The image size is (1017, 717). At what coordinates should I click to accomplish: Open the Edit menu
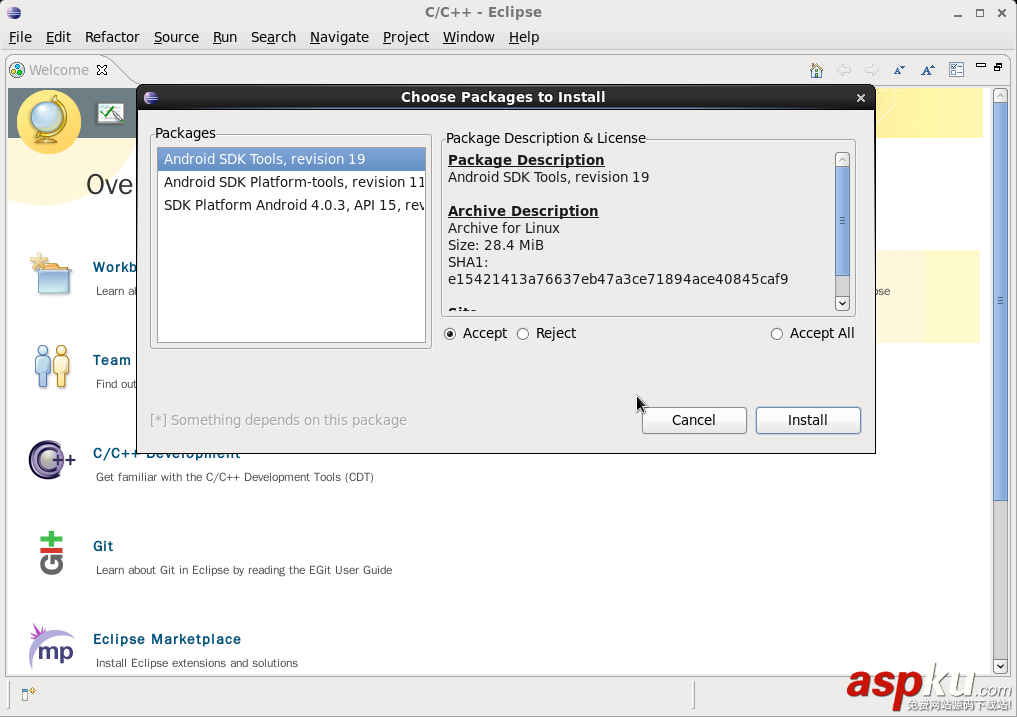[x=58, y=37]
